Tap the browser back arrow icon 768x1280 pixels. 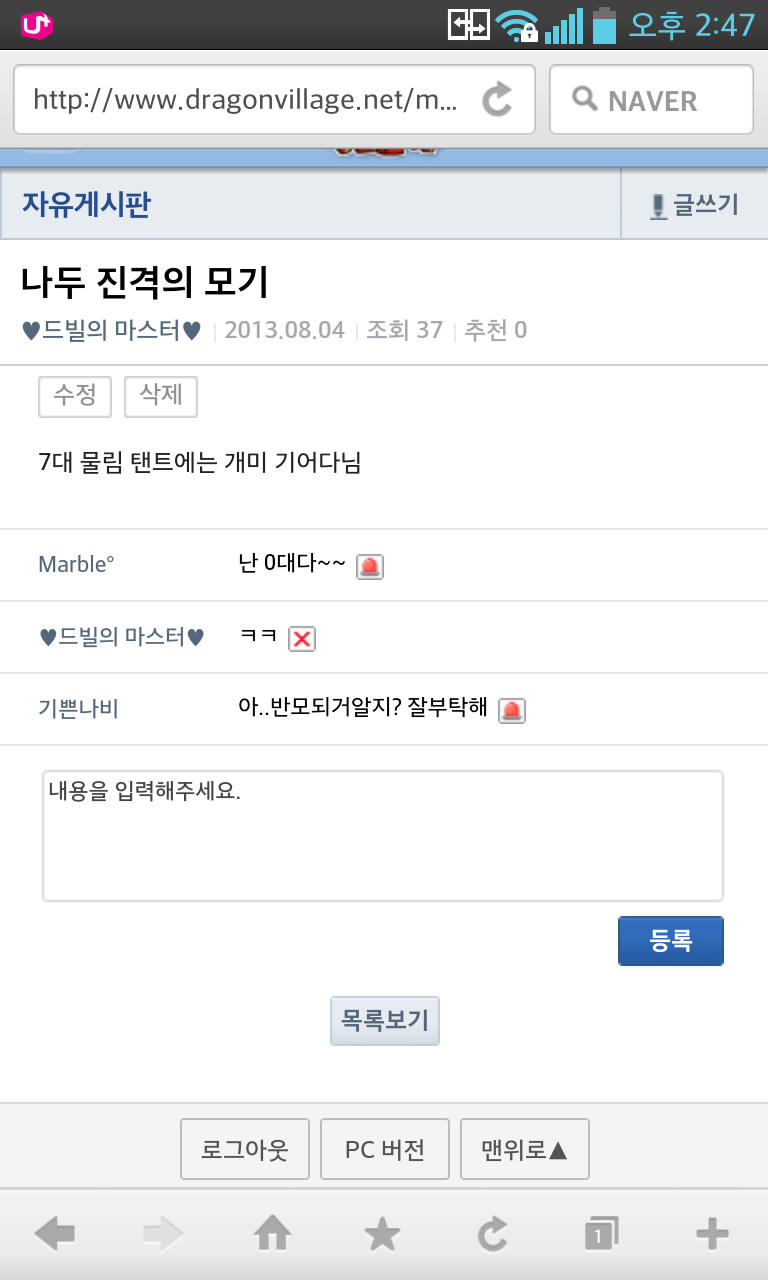point(54,1235)
